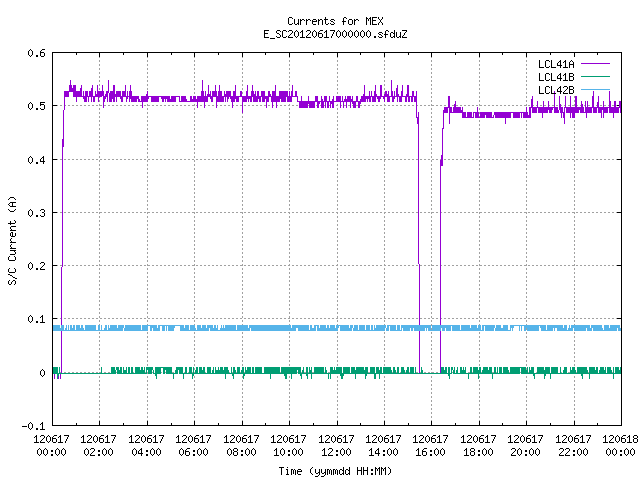
Task: Click x-axis tick label 04:00
Action: [146, 452]
